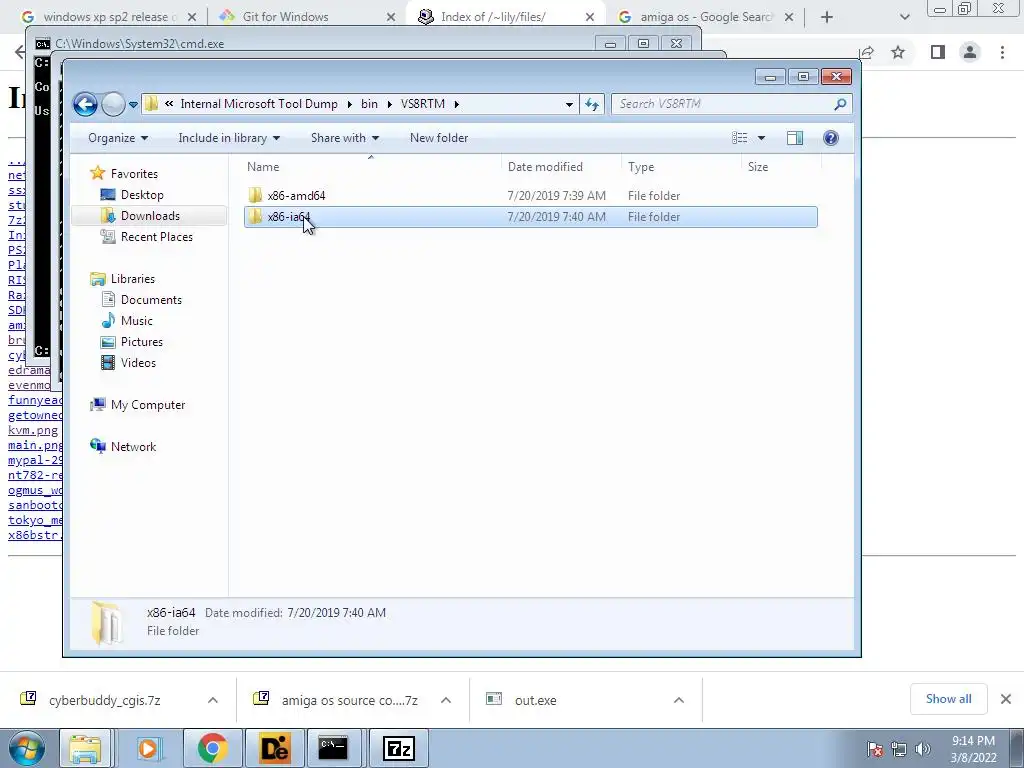Toggle the preview pane
The image size is (1024, 768).
click(795, 138)
